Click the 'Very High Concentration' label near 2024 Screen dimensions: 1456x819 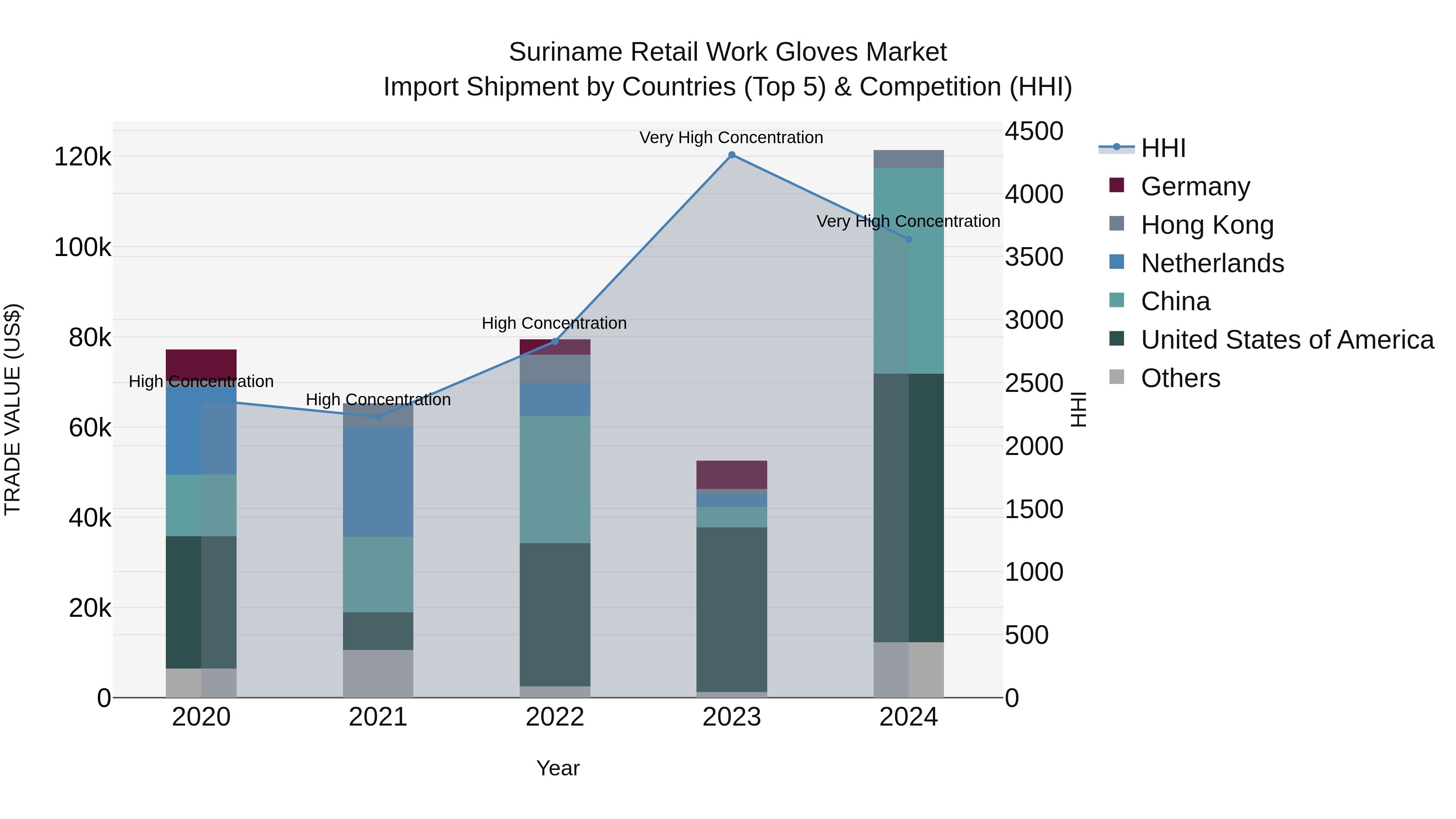coord(908,222)
